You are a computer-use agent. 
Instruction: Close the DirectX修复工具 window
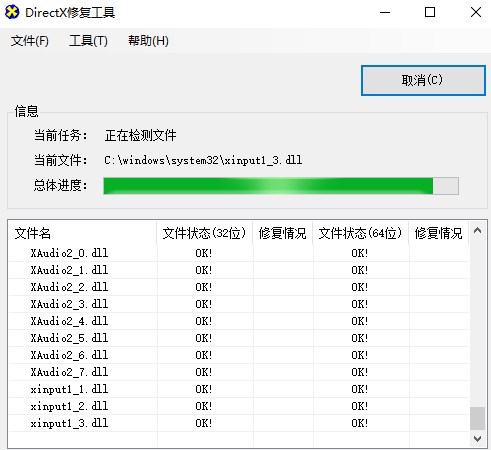click(x=476, y=13)
